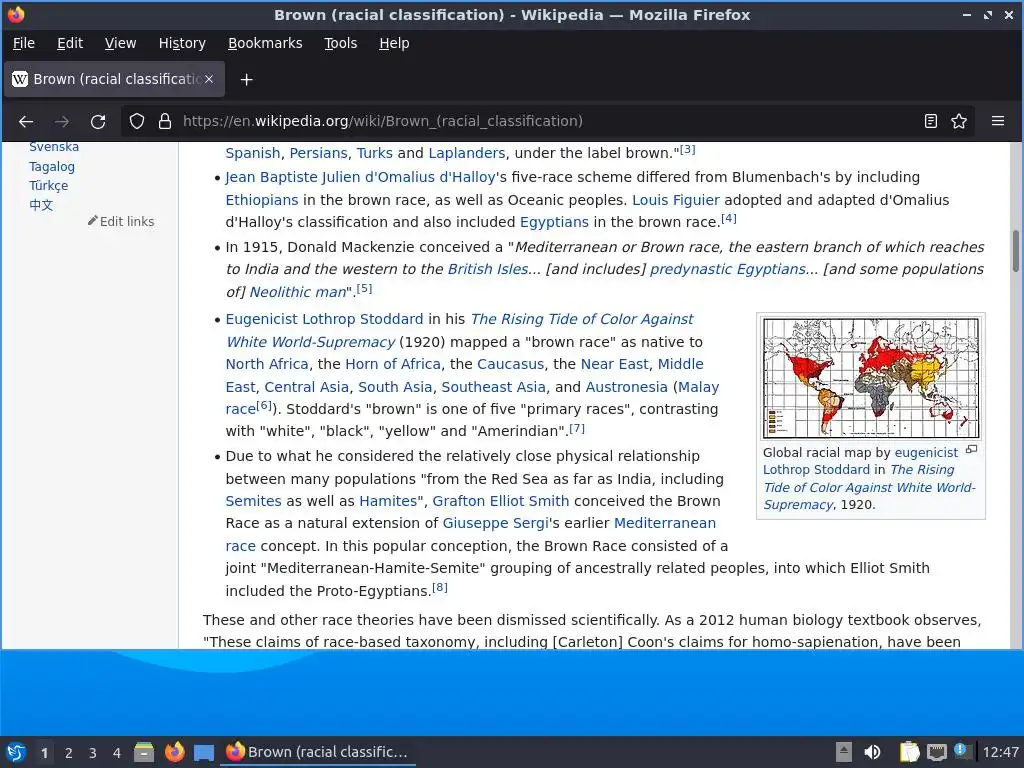Launch the file manager from taskbar
Image resolution: width=1024 pixels, height=768 pixels.
[144, 752]
